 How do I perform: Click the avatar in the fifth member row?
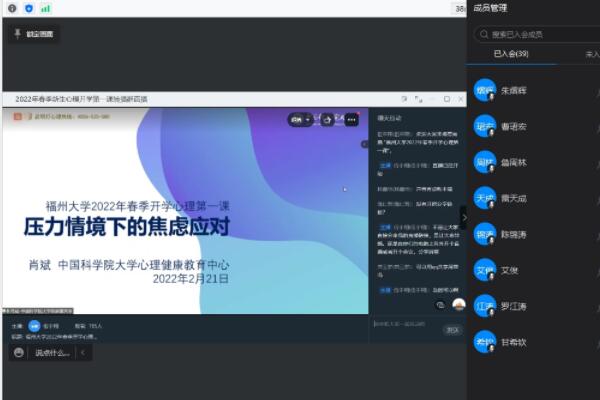pos(485,234)
